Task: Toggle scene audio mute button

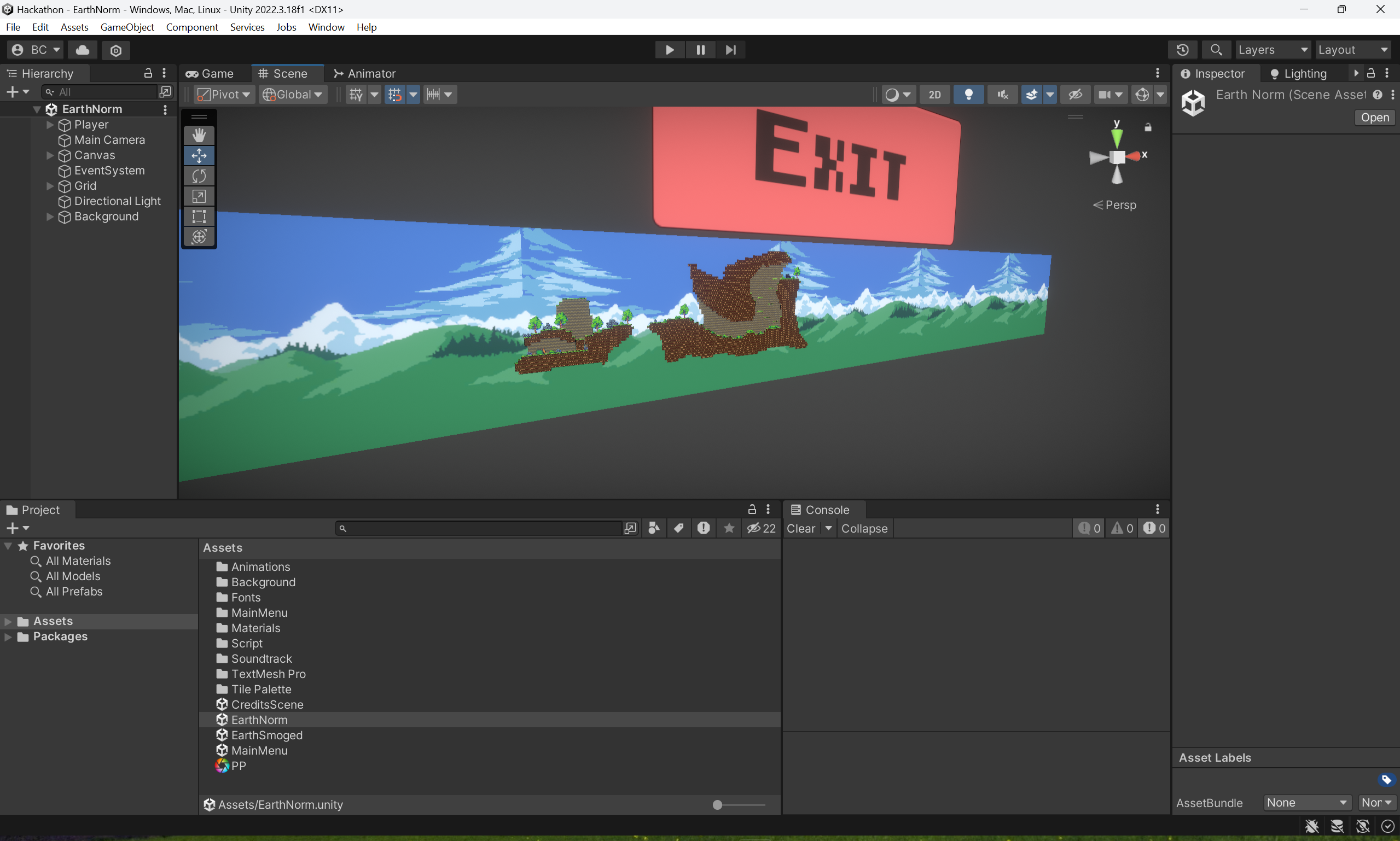Action: point(1002,95)
